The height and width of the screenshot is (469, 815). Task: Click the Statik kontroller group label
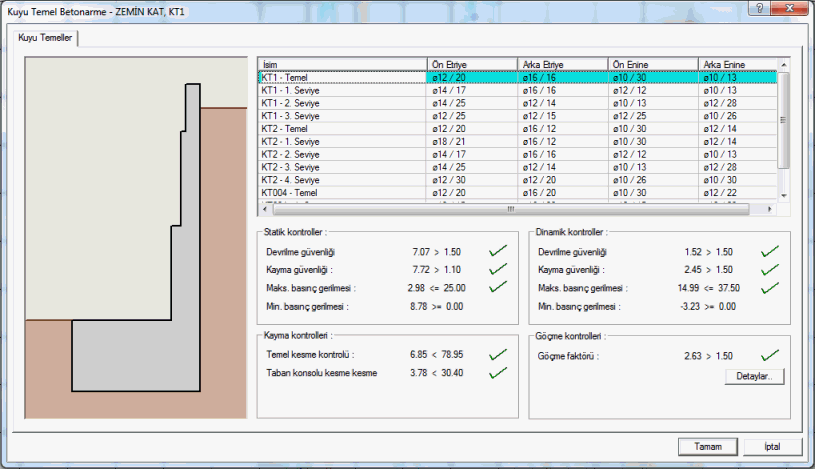(x=295, y=232)
